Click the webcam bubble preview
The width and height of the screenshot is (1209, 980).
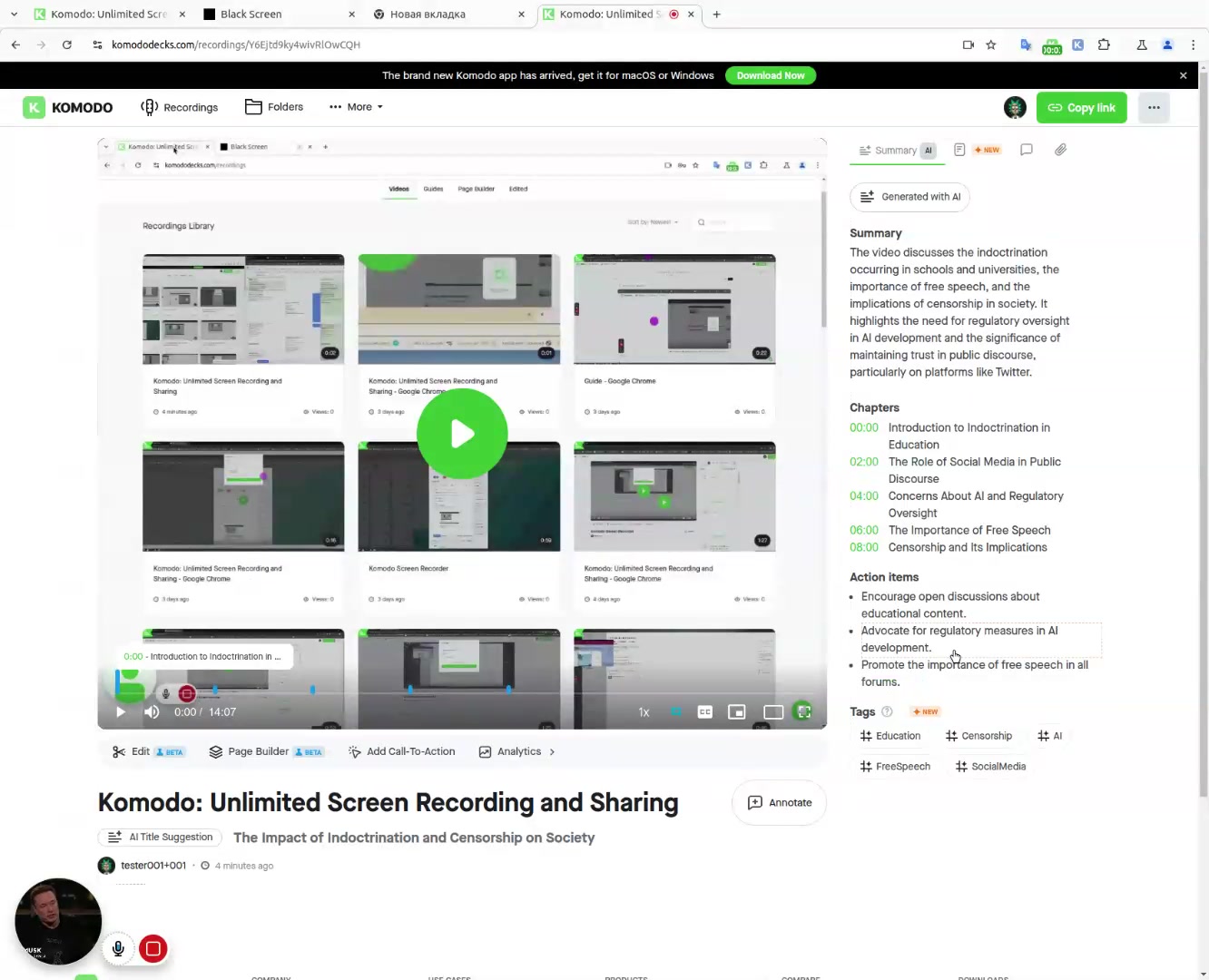(58, 921)
